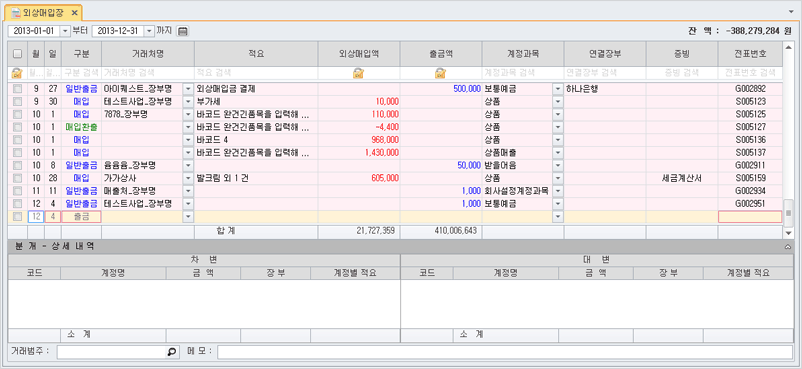The height and width of the screenshot is (369, 802).
Task: Open 계정과목 dropdown for 받을어음 row
Action: coord(558,165)
